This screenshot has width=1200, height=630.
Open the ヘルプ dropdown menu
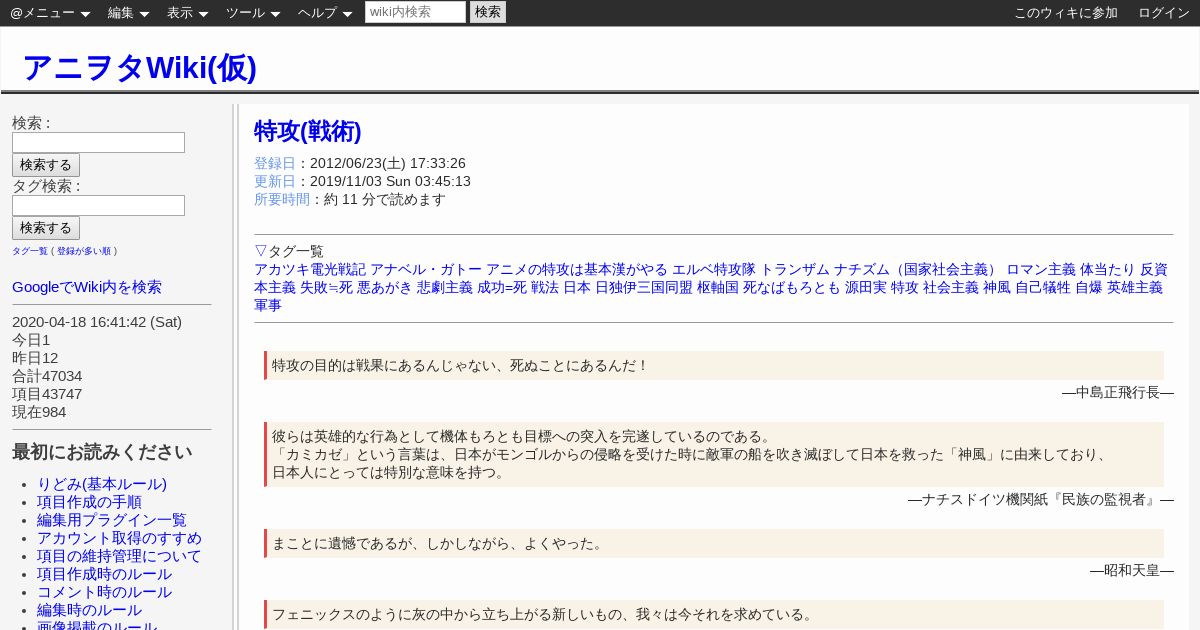325,13
